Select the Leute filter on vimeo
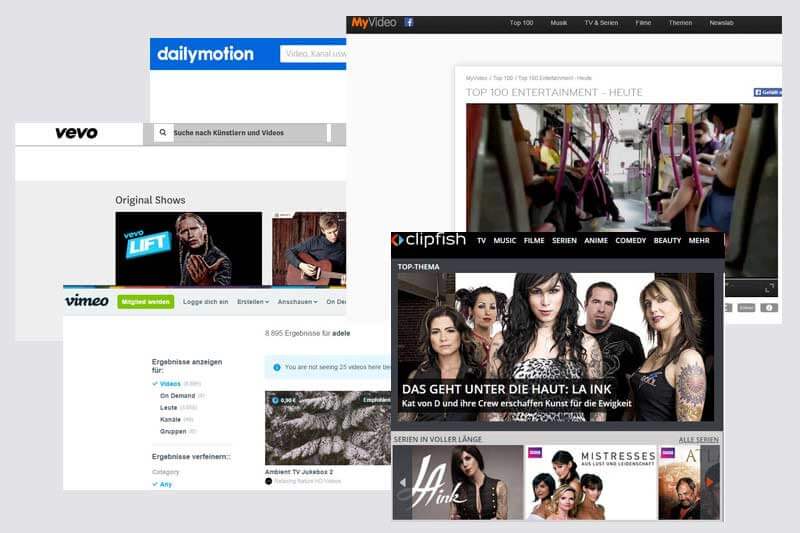800x533 pixels. tap(168, 408)
